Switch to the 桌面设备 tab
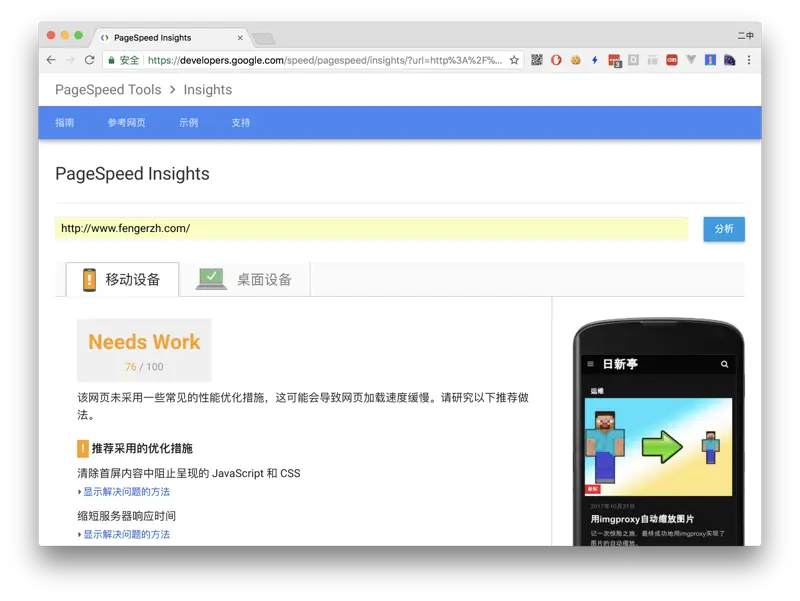Viewport: 800px width, 601px height. click(244, 279)
